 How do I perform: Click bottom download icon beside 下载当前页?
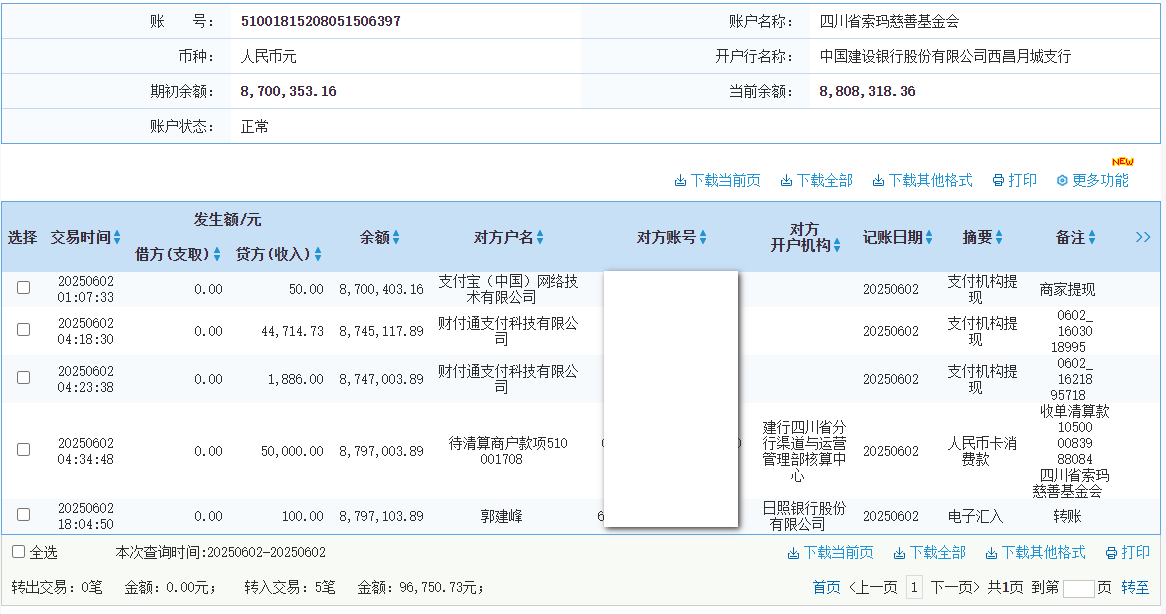tap(793, 553)
